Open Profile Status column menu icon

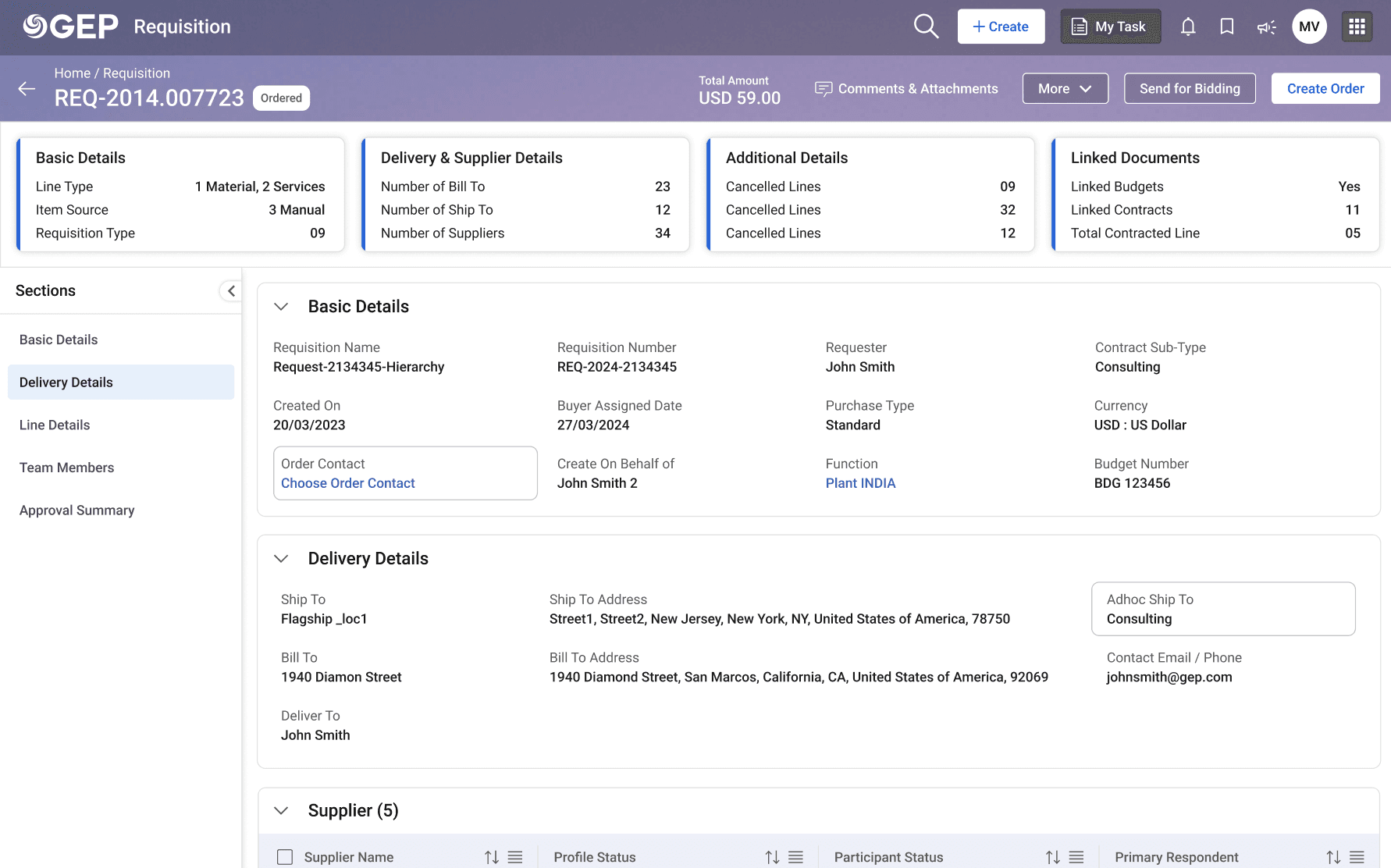click(795, 857)
